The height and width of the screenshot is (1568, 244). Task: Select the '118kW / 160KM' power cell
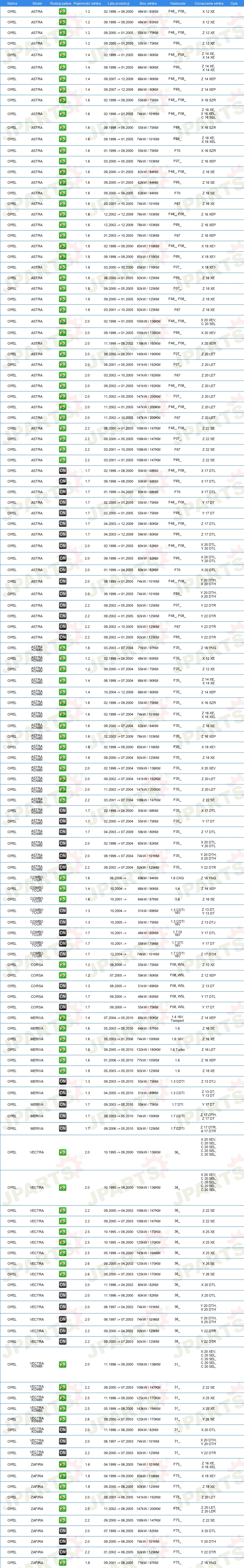coord(148,343)
